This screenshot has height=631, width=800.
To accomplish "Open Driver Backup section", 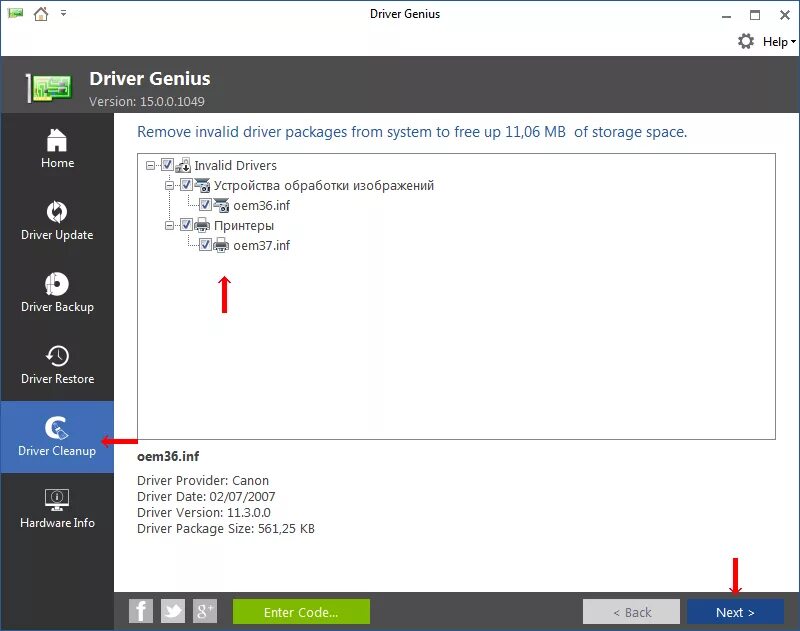I will 57,292.
